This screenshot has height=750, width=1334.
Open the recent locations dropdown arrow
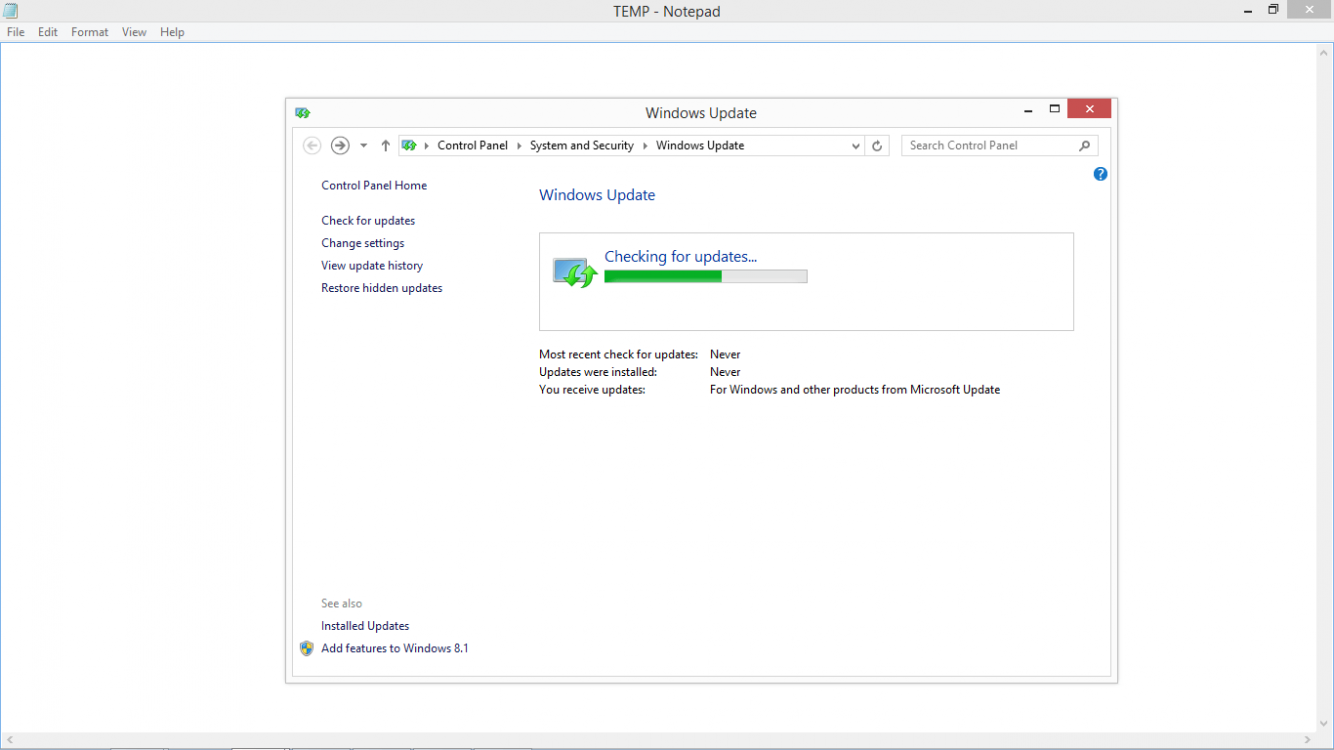(x=363, y=146)
